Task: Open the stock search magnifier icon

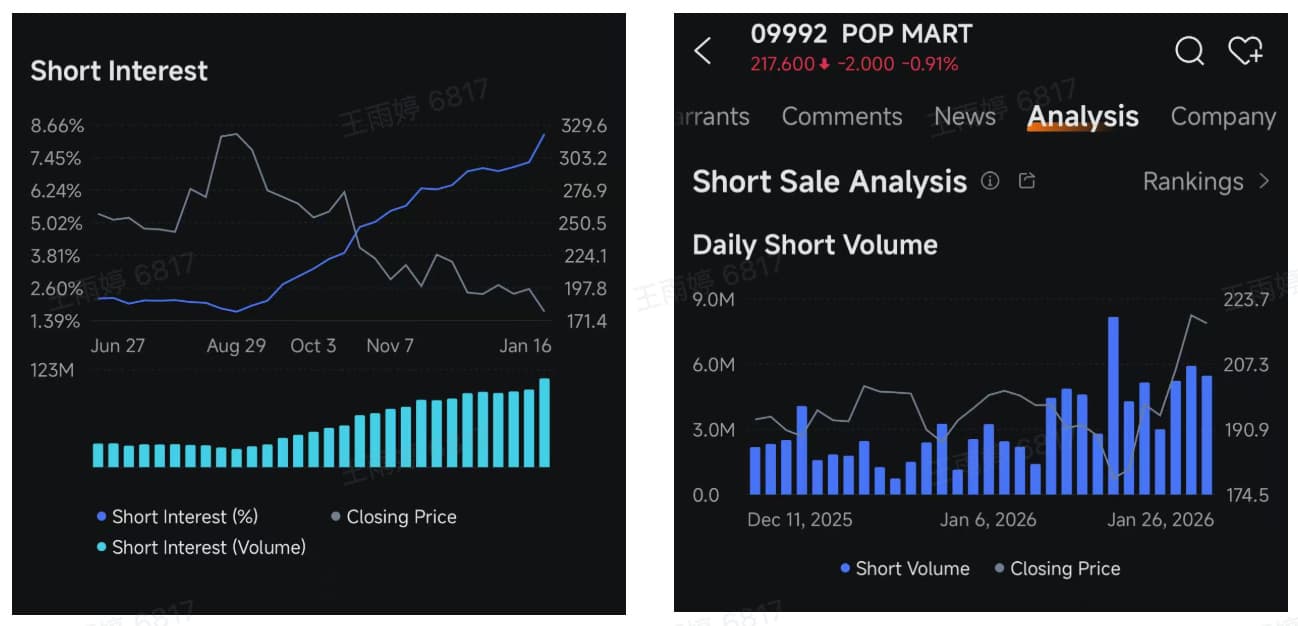Action: (x=1189, y=51)
